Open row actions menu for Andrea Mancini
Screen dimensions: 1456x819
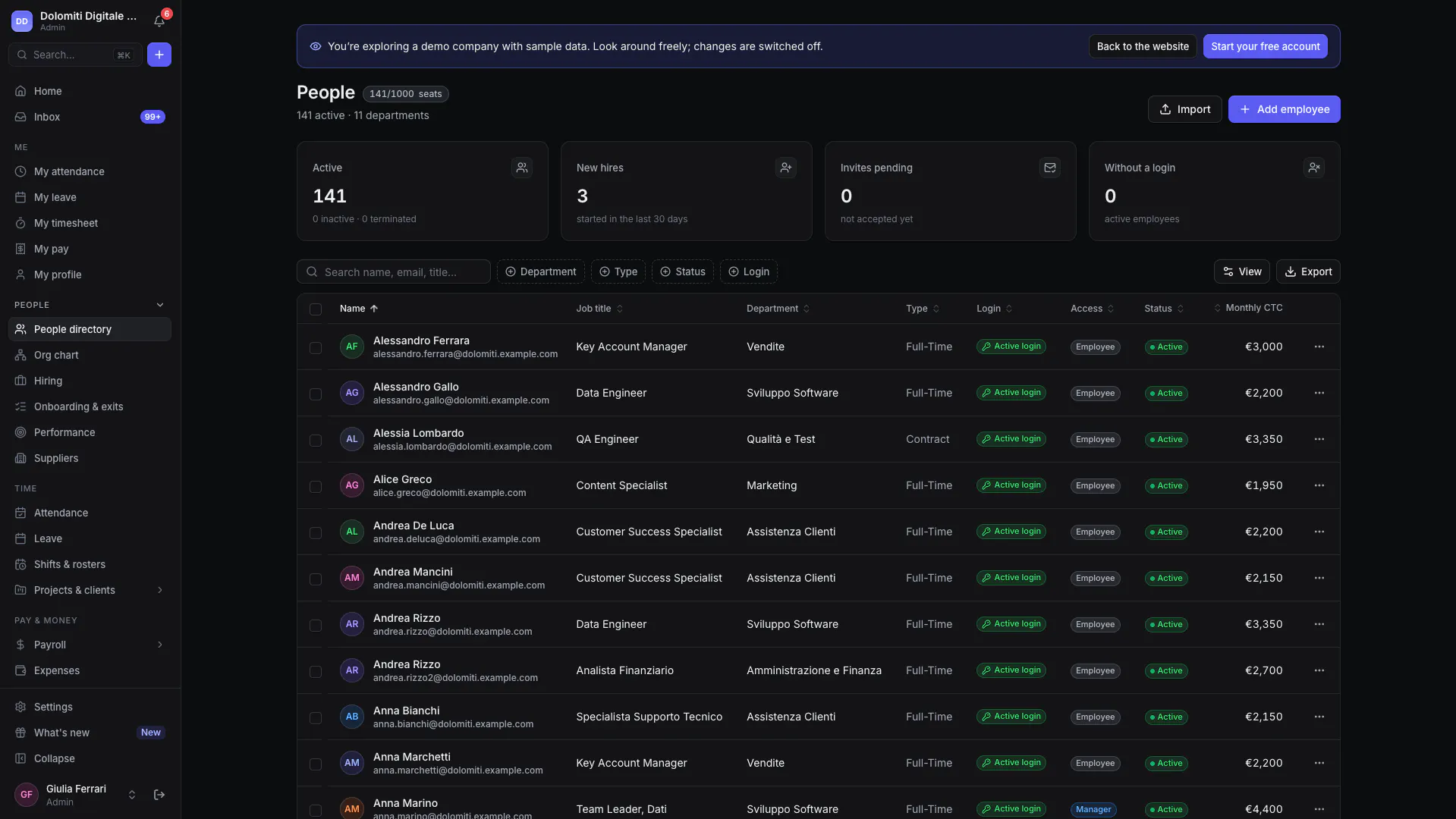click(1319, 578)
